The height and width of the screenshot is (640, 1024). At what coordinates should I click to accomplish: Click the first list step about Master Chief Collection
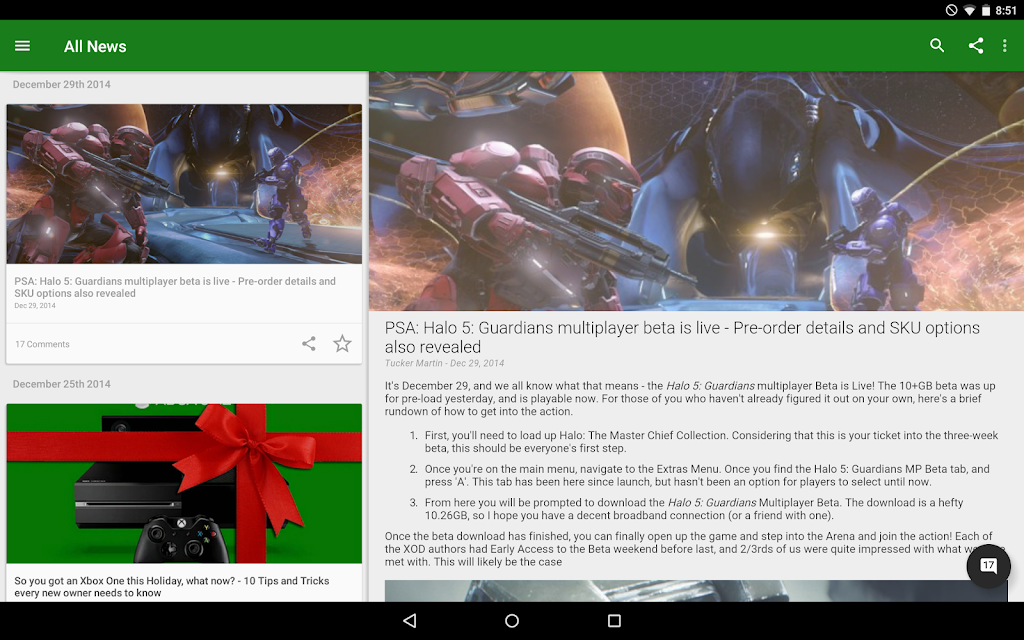pyautogui.click(x=711, y=441)
